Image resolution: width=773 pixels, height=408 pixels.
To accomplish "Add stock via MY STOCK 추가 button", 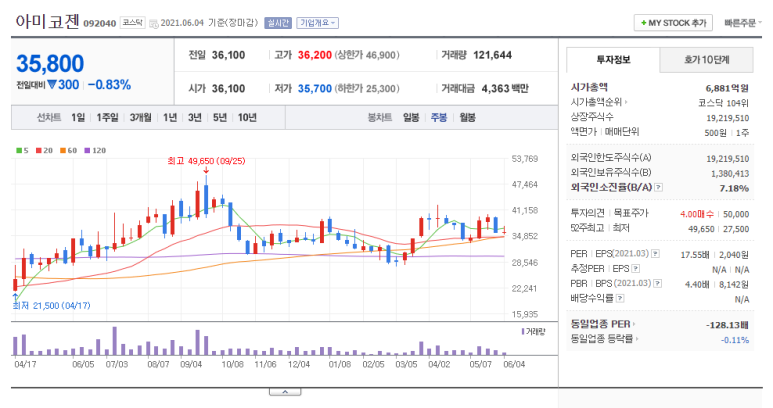I will click(673, 23).
